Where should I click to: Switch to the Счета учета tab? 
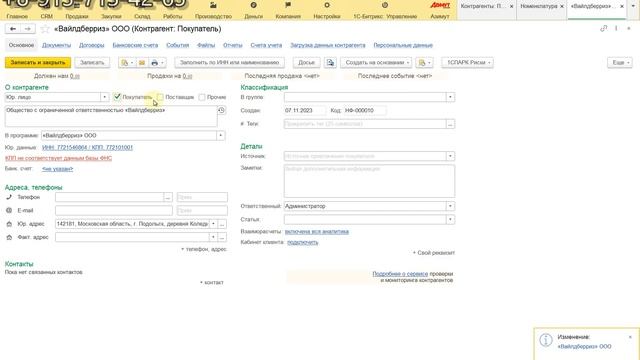(x=266, y=45)
